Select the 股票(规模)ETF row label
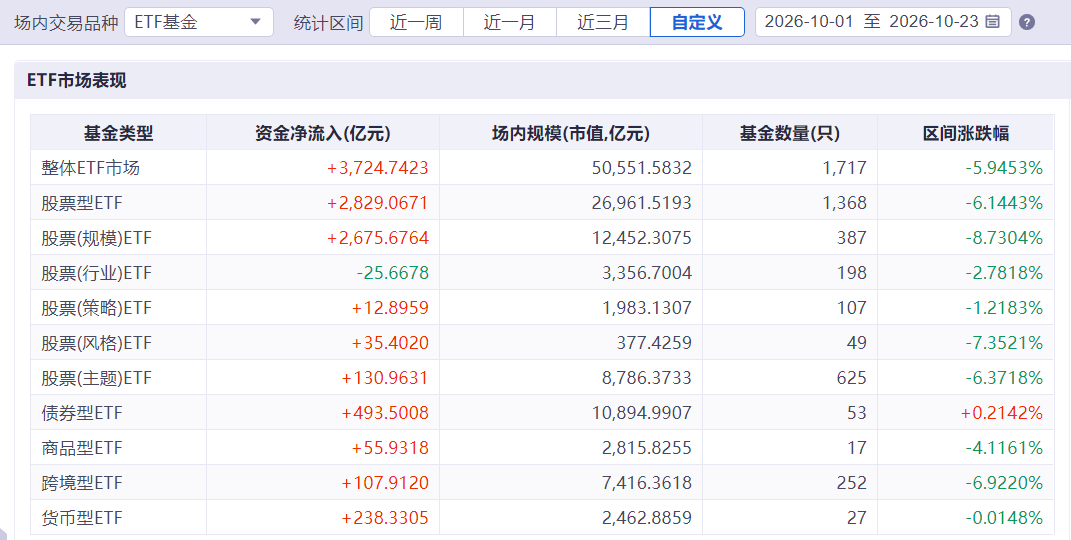Image resolution: width=1071 pixels, height=540 pixels. [x=96, y=238]
